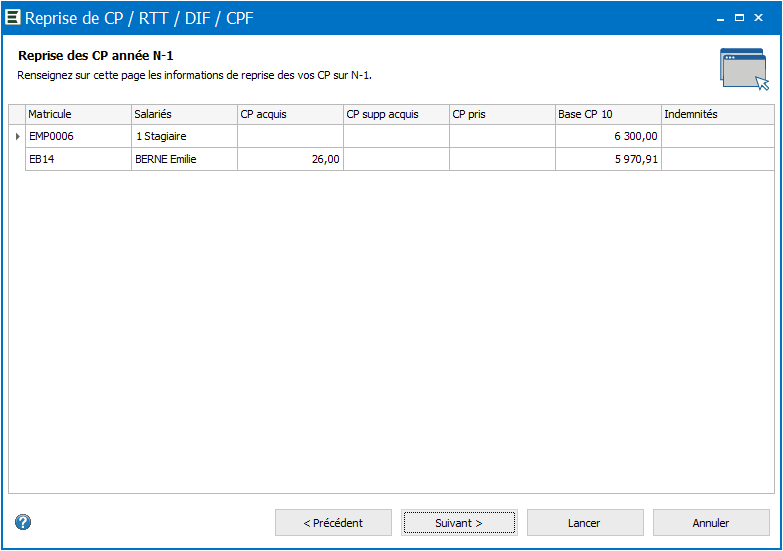This screenshot has width=783, height=551.
Task: Click the 1 Stagiaire employee cell
Action: coord(184,136)
